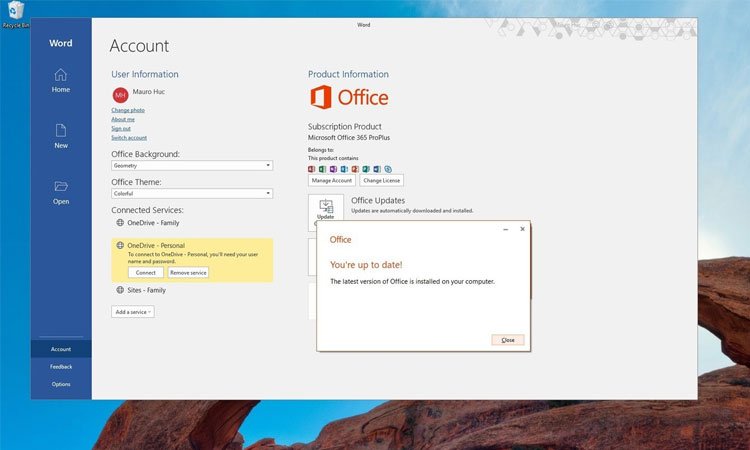Click the MH user avatar
This screenshot has height=450, width=750.
(x=123, y=94)
